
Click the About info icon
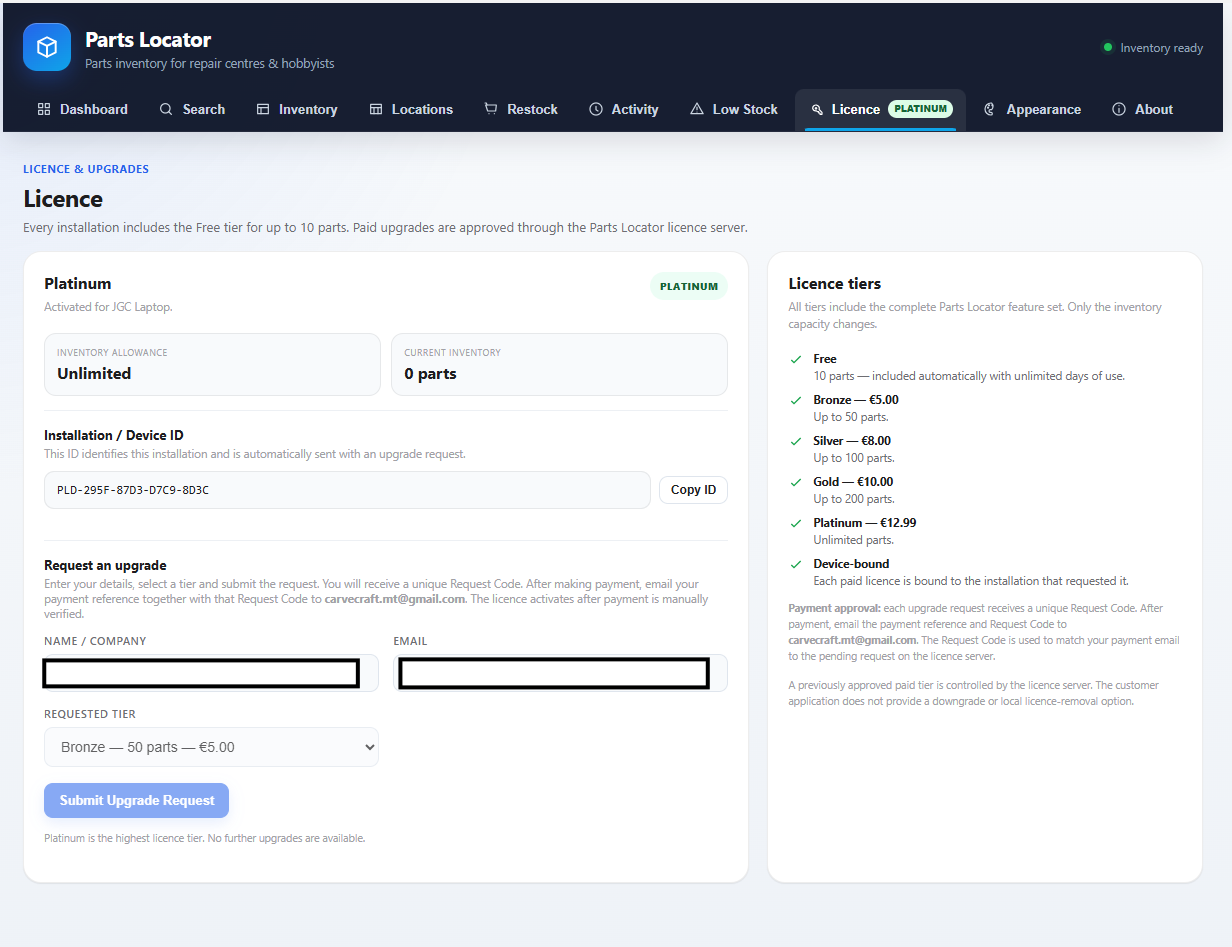tap(1119, 109)
